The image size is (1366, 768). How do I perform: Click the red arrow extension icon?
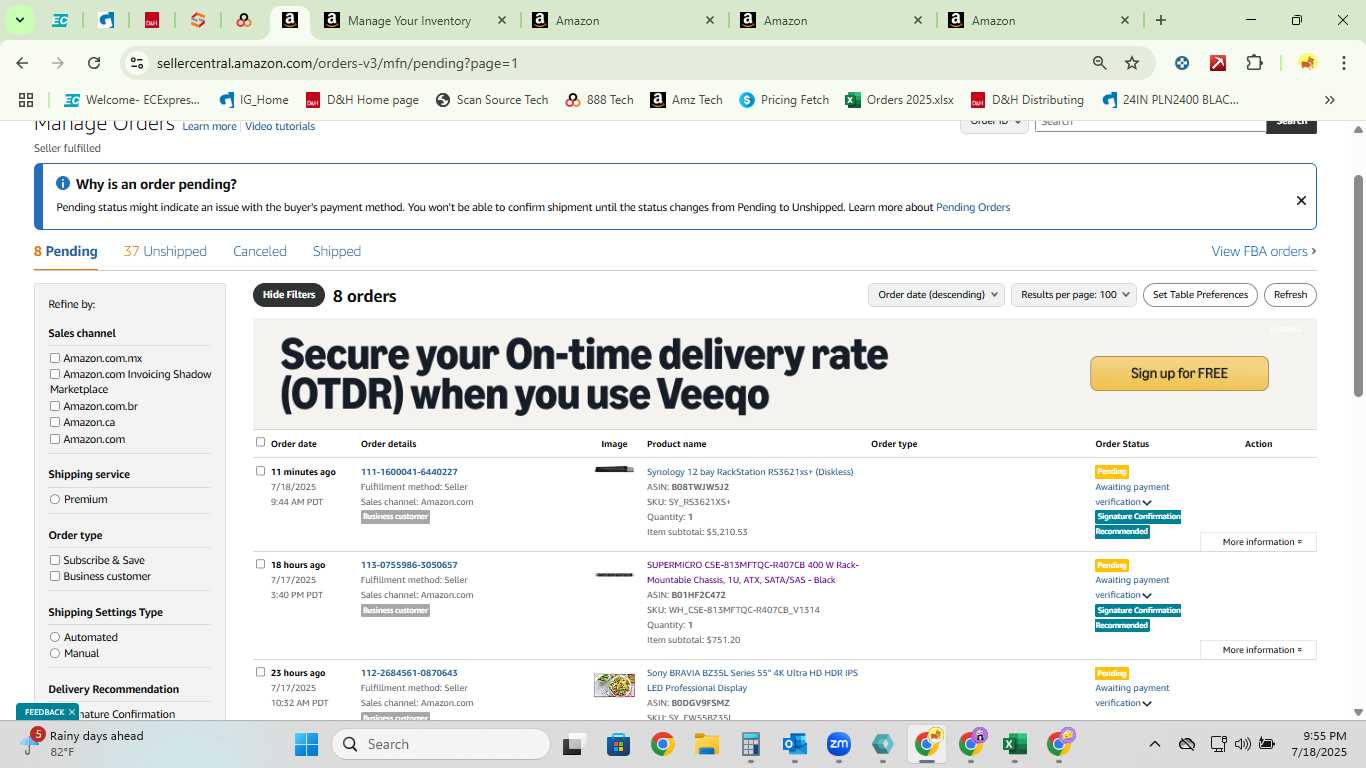pyautogui.click(x=1218, y=63)
